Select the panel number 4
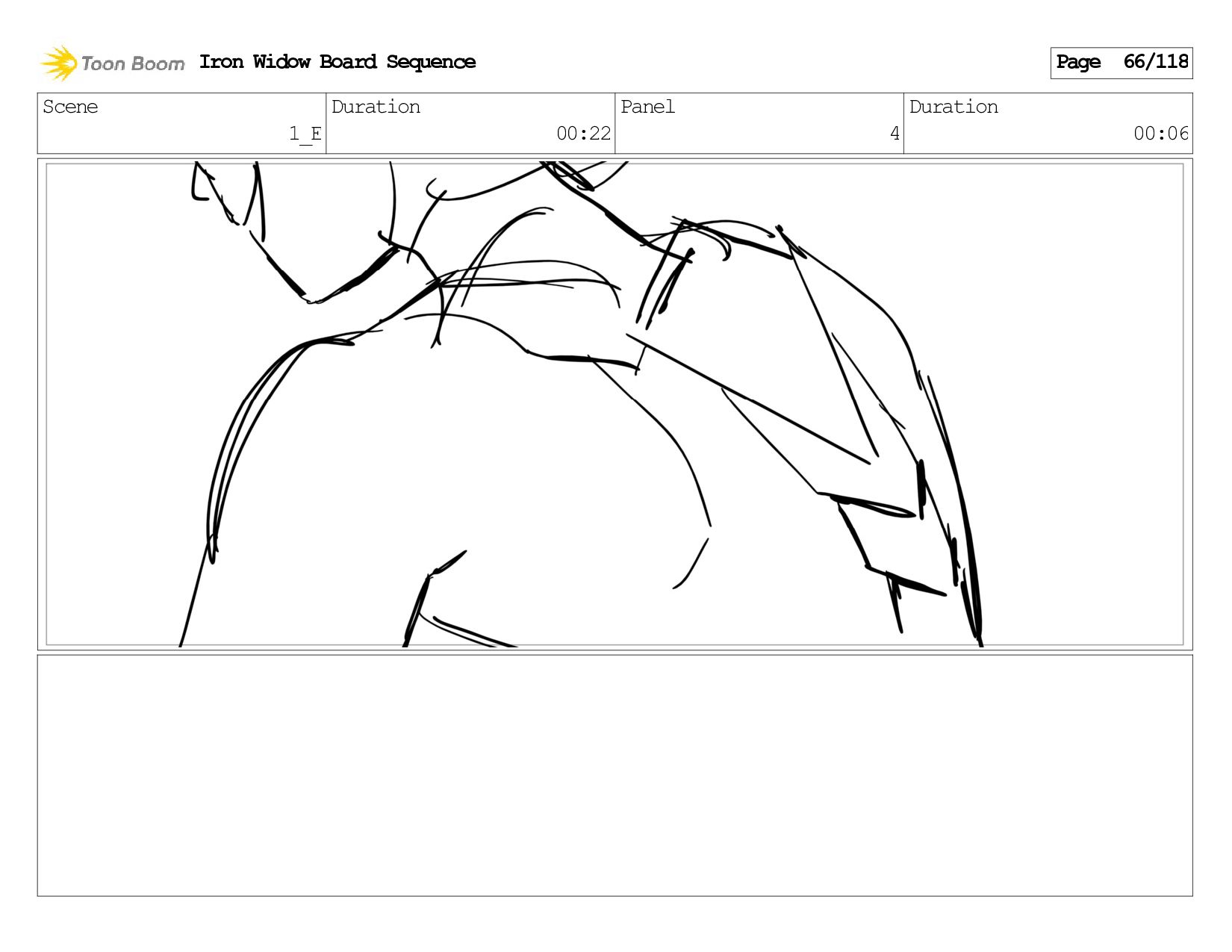 point(895,134)
